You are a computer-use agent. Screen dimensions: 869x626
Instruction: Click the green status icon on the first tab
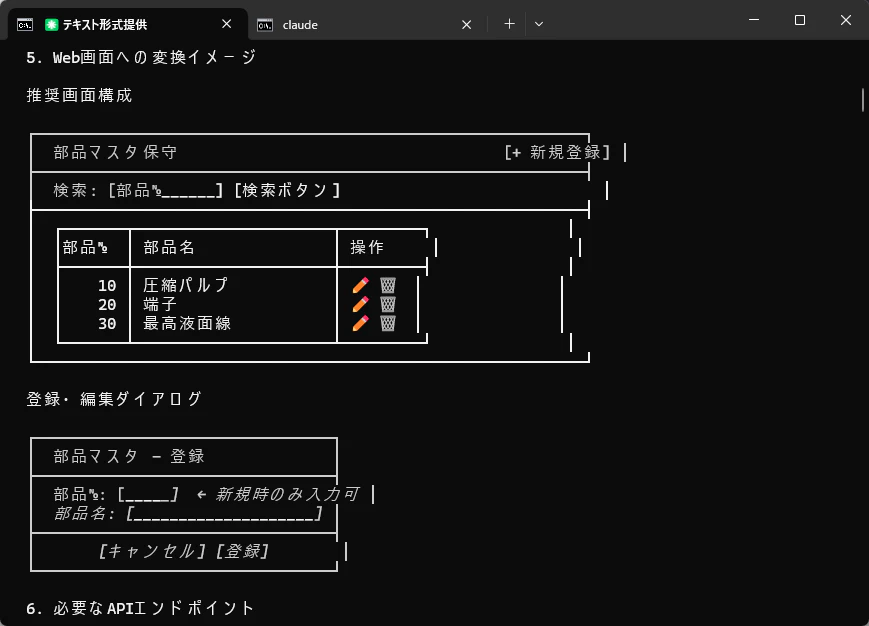[52, 24]
